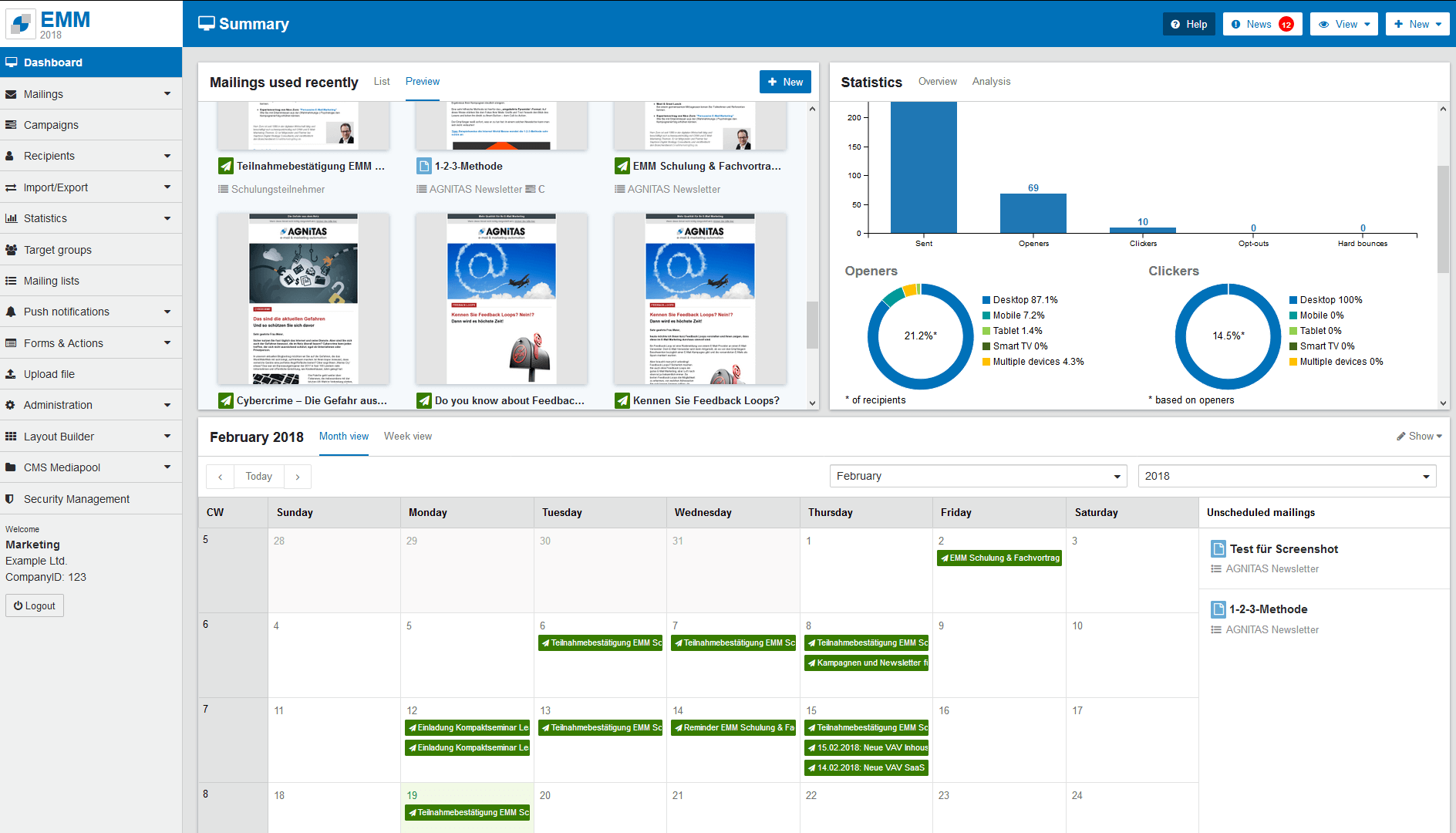
Task: Open News notifications button
Action: (1262, 24)
